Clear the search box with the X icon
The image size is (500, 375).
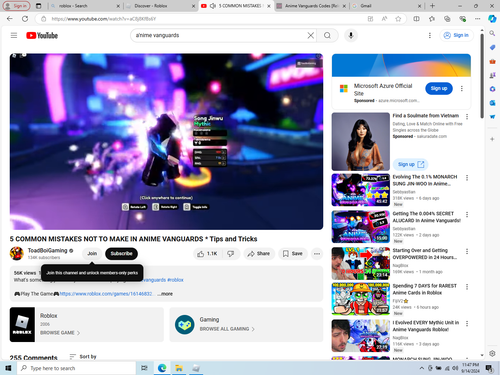coord(310,35)
